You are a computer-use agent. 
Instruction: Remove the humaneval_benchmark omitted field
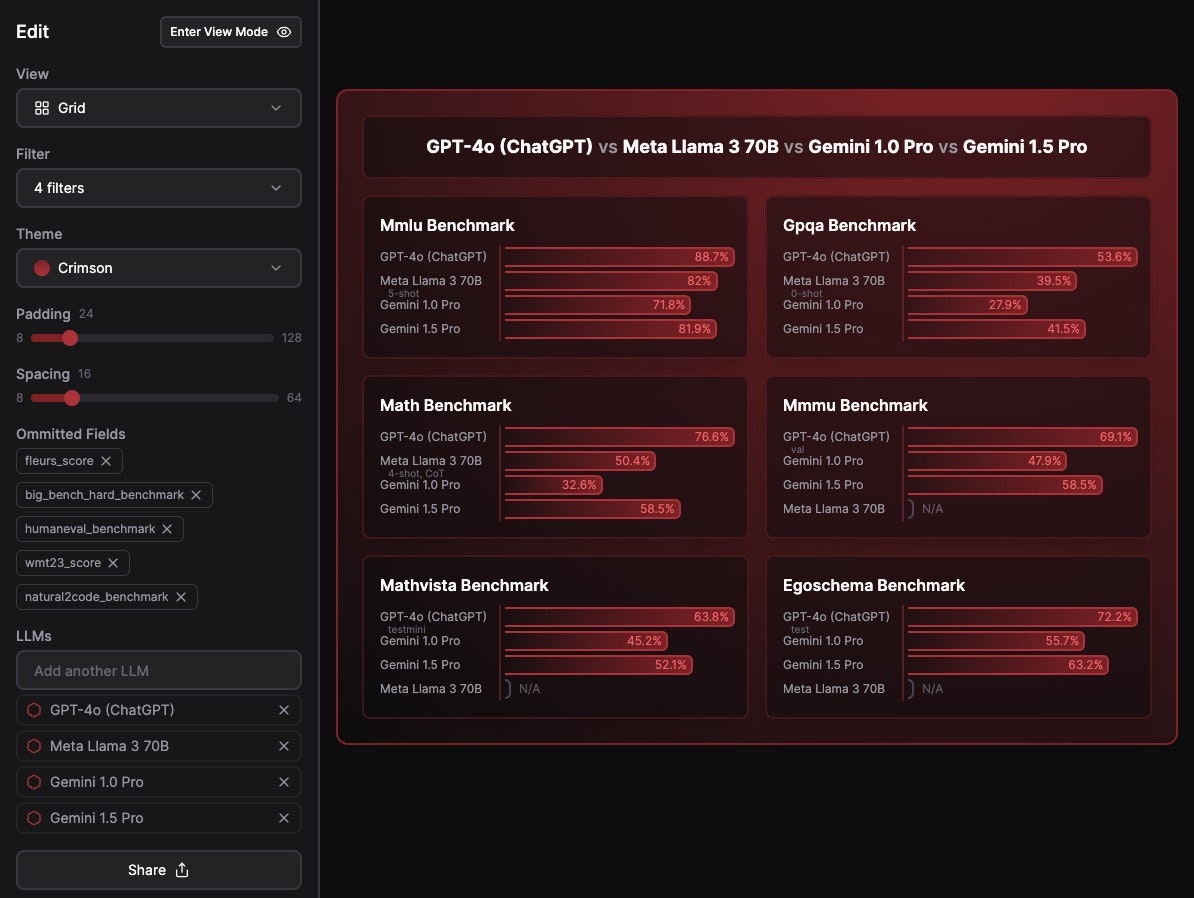pyautogui.click(x=167, y=529)
